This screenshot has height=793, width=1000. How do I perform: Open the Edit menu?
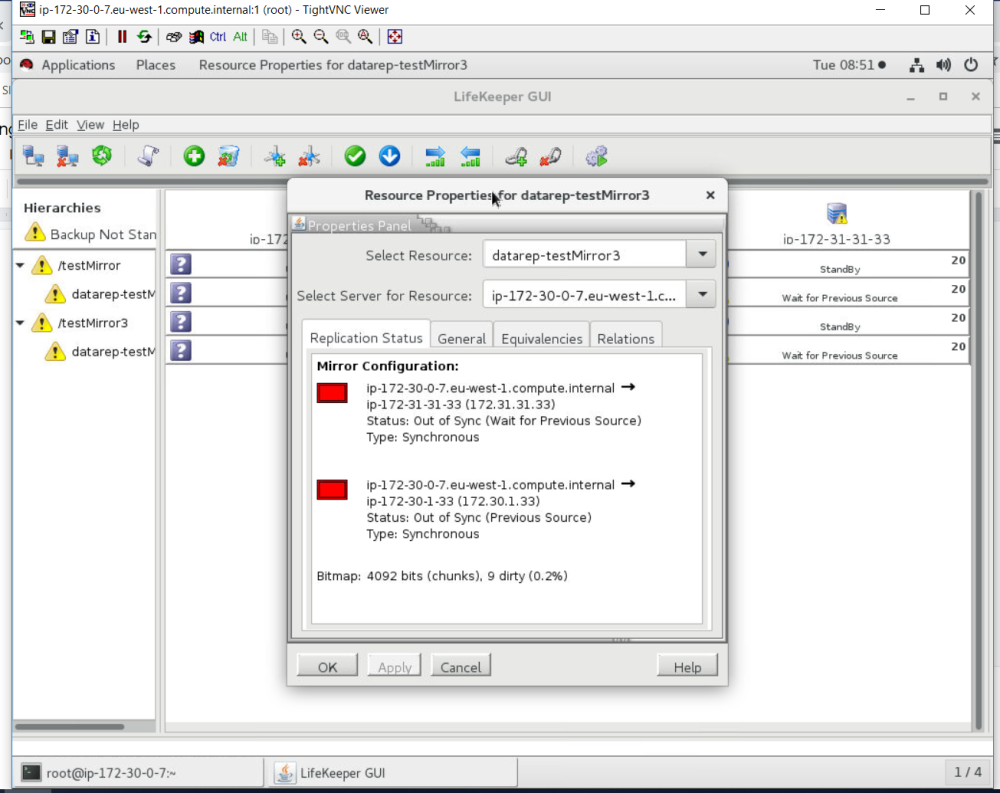coord(57,125)
